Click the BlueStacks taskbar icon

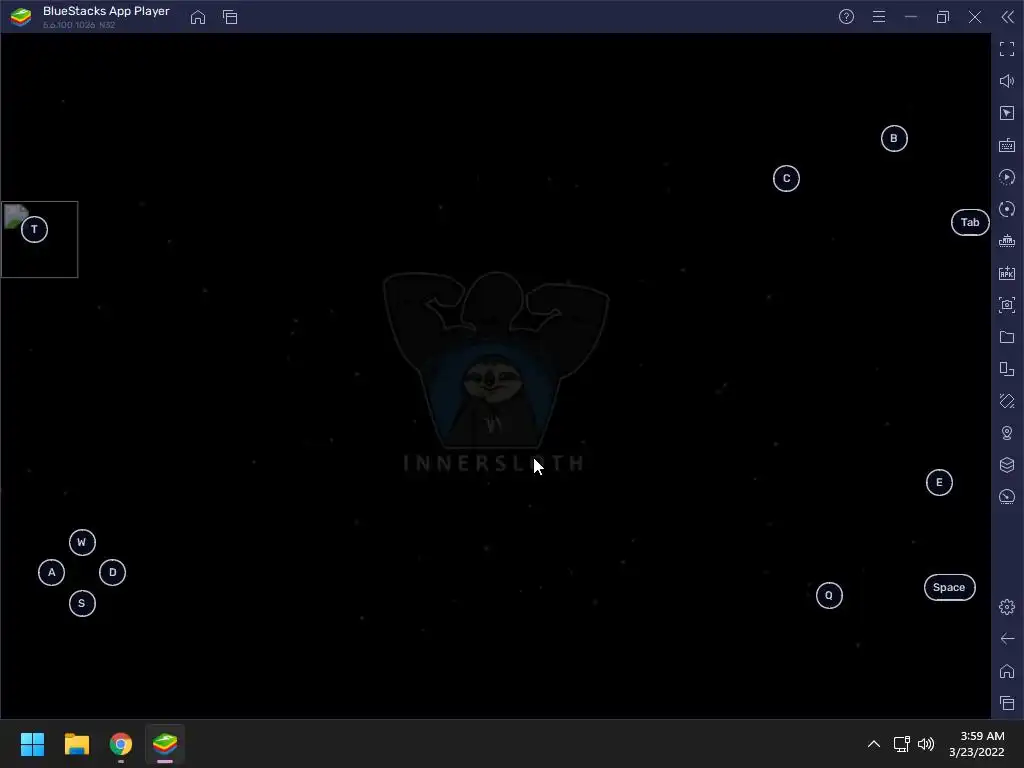(x=165, y=744)
